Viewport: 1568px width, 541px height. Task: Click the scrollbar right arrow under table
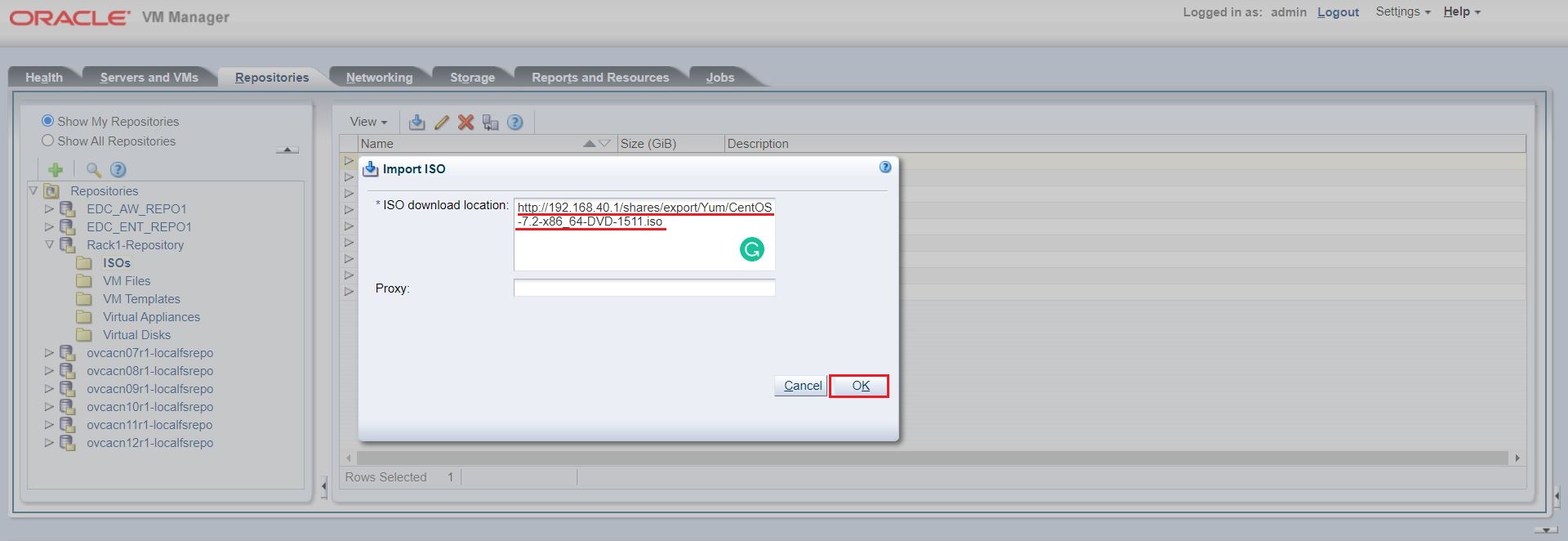tap(1517, 458)
